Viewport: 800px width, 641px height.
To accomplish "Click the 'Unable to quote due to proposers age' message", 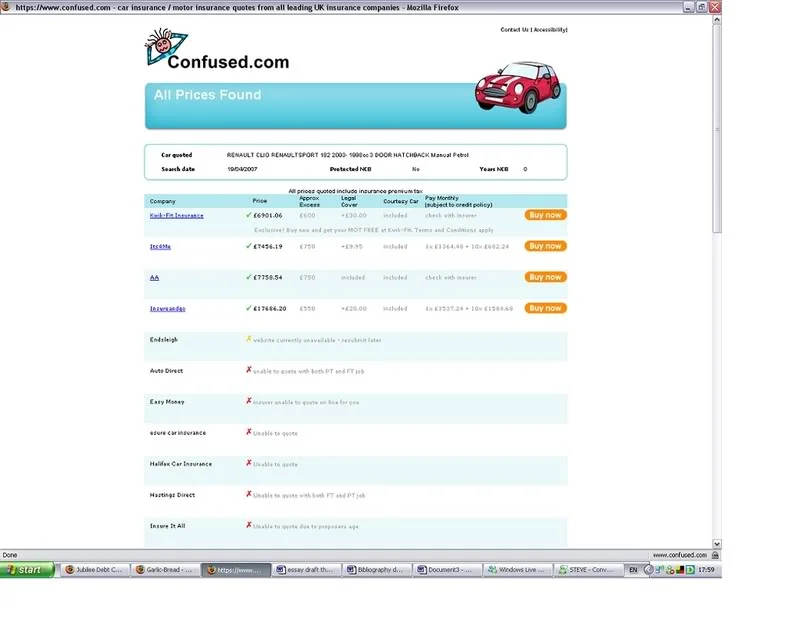I will tap(306, 527).
